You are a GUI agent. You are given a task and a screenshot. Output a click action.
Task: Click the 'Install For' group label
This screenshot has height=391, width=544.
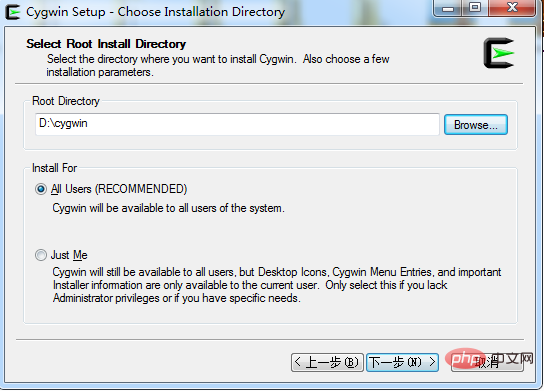[x=54, y=168]
